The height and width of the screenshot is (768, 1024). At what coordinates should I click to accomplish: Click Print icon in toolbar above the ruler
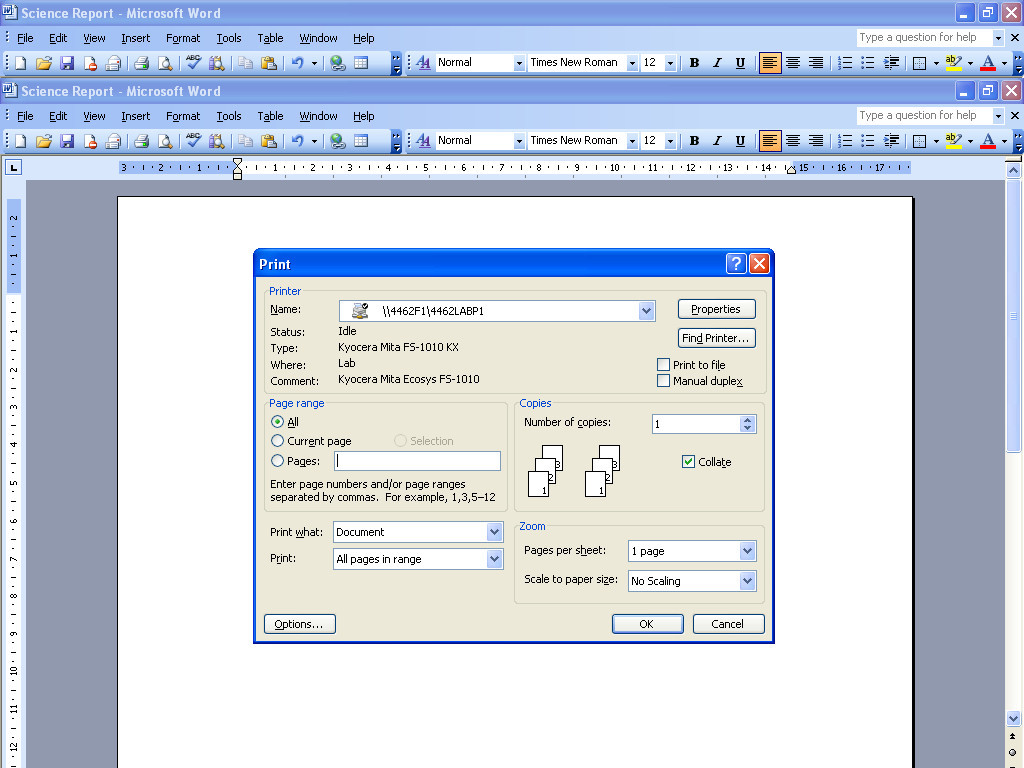pos(142,140)
